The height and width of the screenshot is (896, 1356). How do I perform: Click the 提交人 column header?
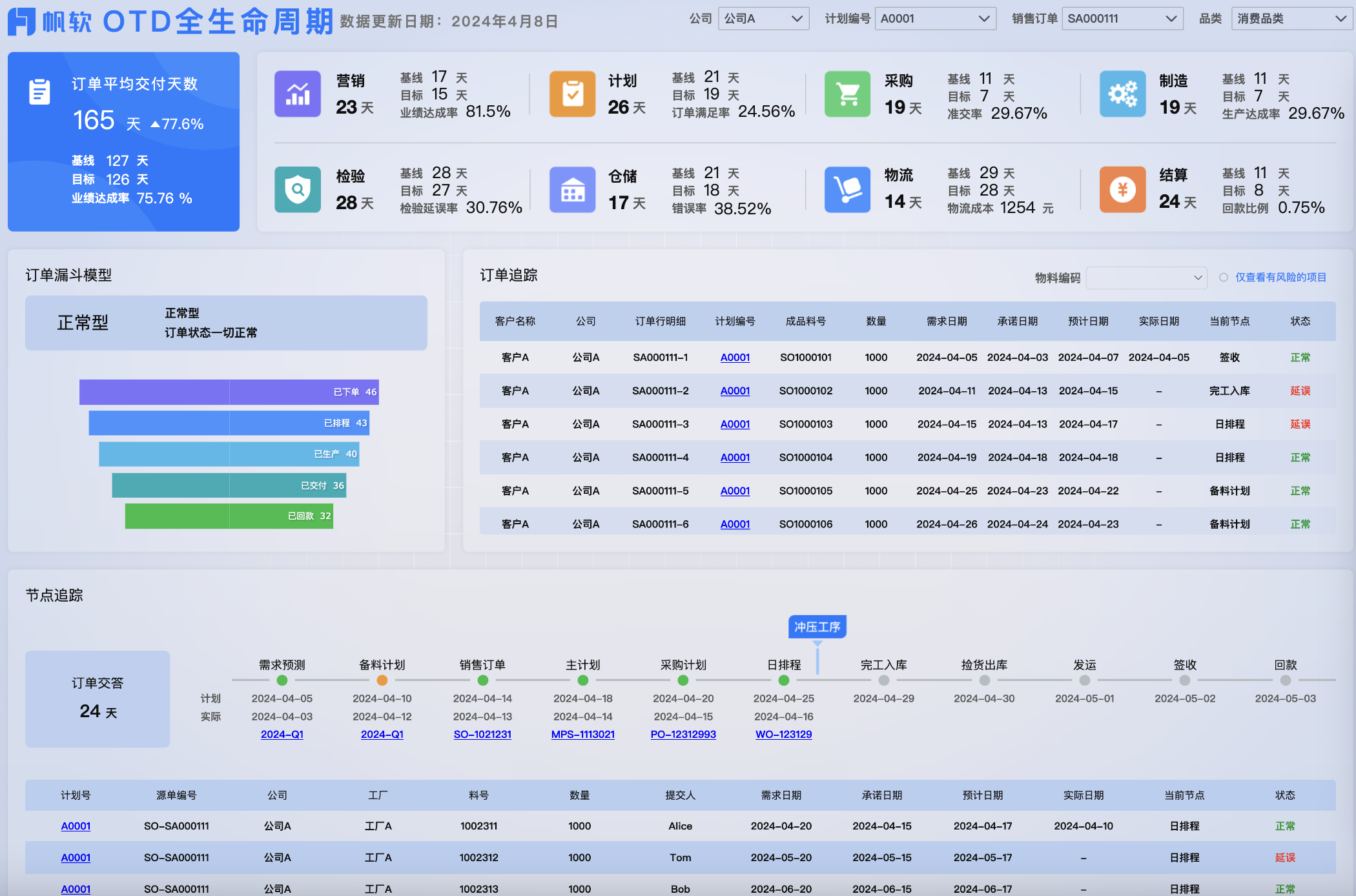681,796
